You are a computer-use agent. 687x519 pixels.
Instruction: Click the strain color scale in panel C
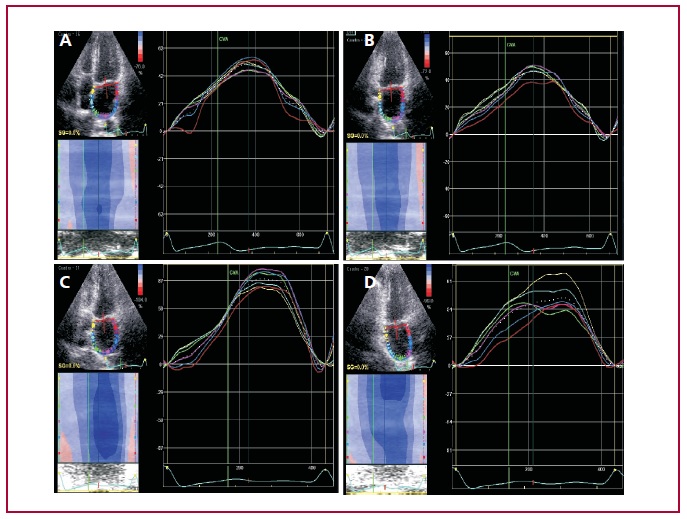coord(142,287)
